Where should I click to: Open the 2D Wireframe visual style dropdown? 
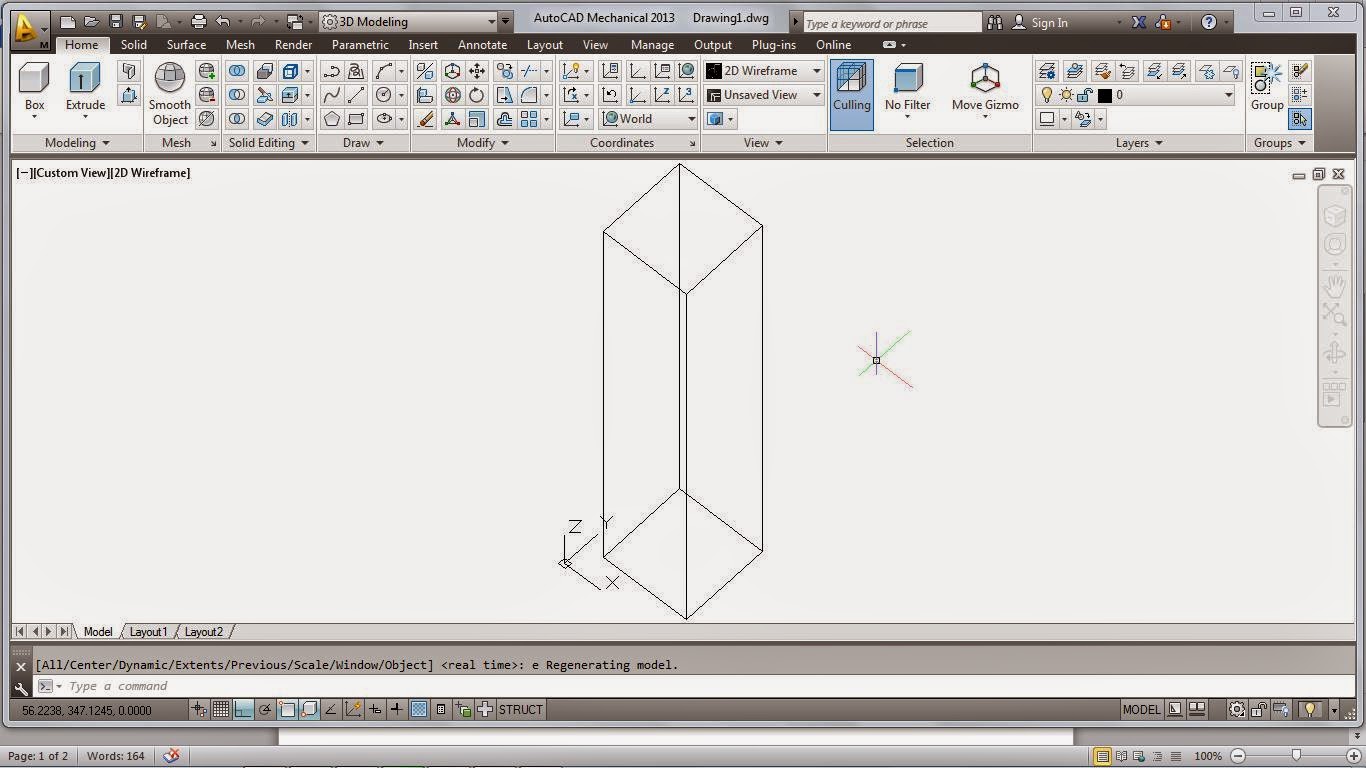(x=815, y=70)
